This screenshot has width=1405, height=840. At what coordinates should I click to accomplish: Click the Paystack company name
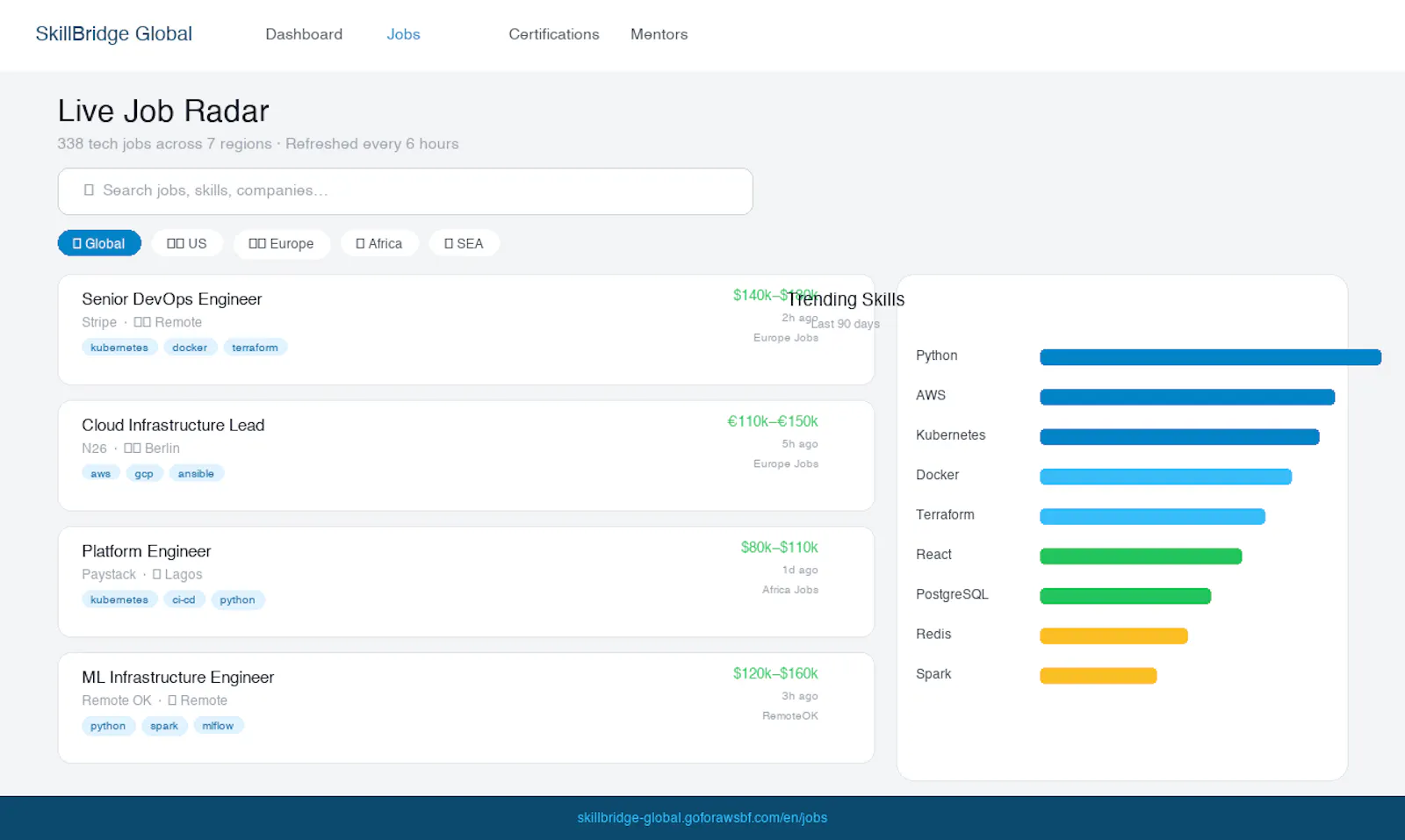[x=109, y=575]
